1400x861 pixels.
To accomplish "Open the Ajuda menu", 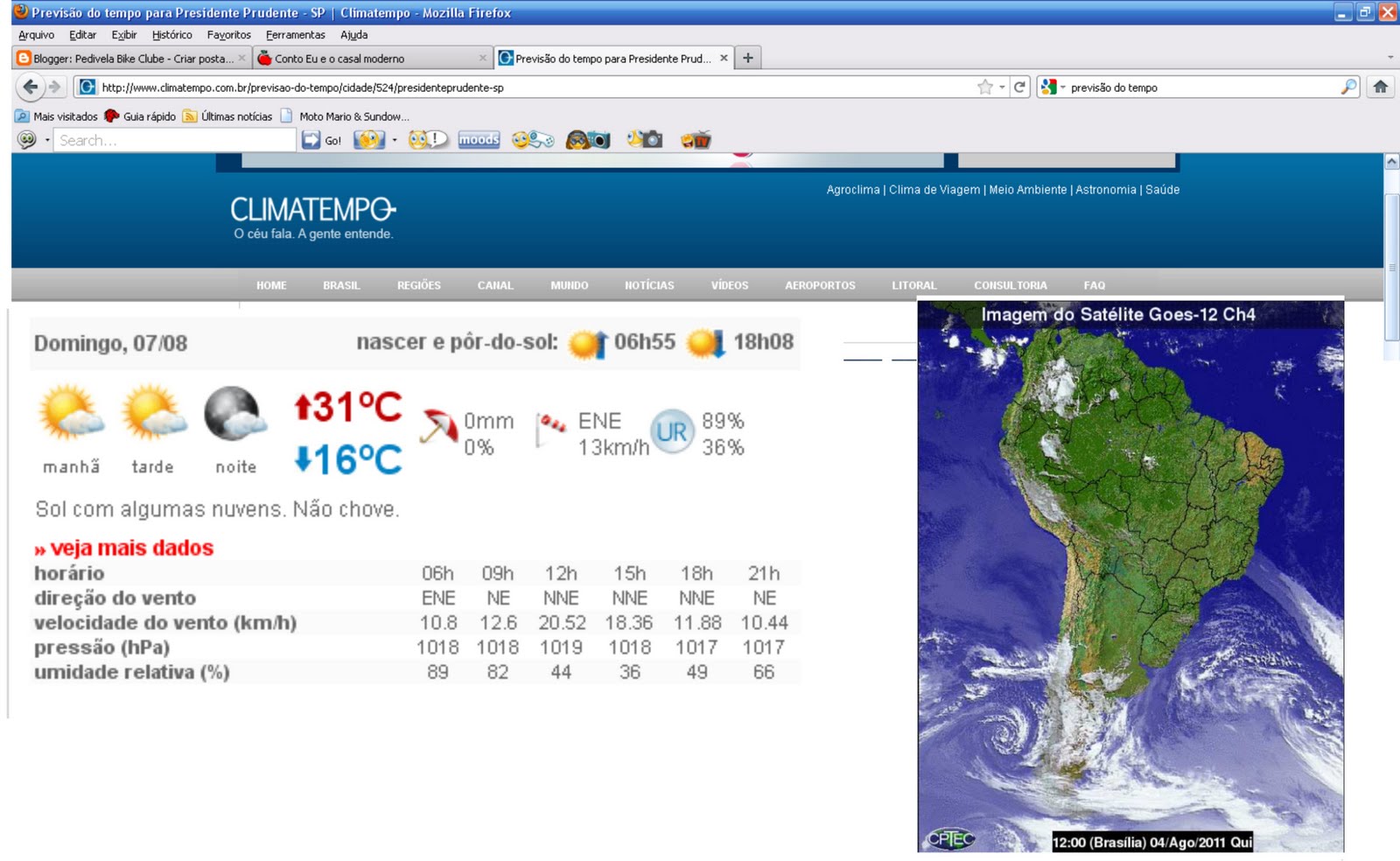I will point(353,35).
